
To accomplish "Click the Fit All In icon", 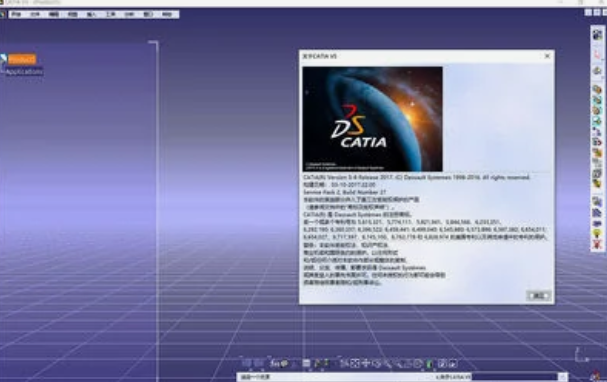I will coord(355,363).
